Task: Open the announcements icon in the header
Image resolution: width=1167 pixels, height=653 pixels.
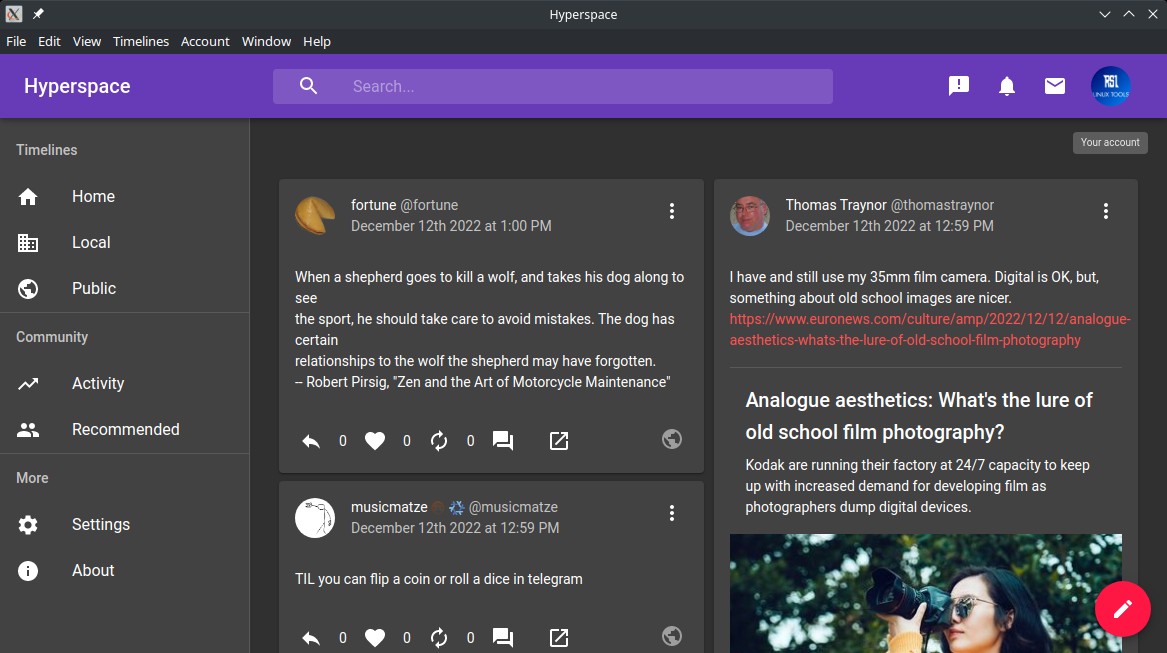Action: [959, 86]
